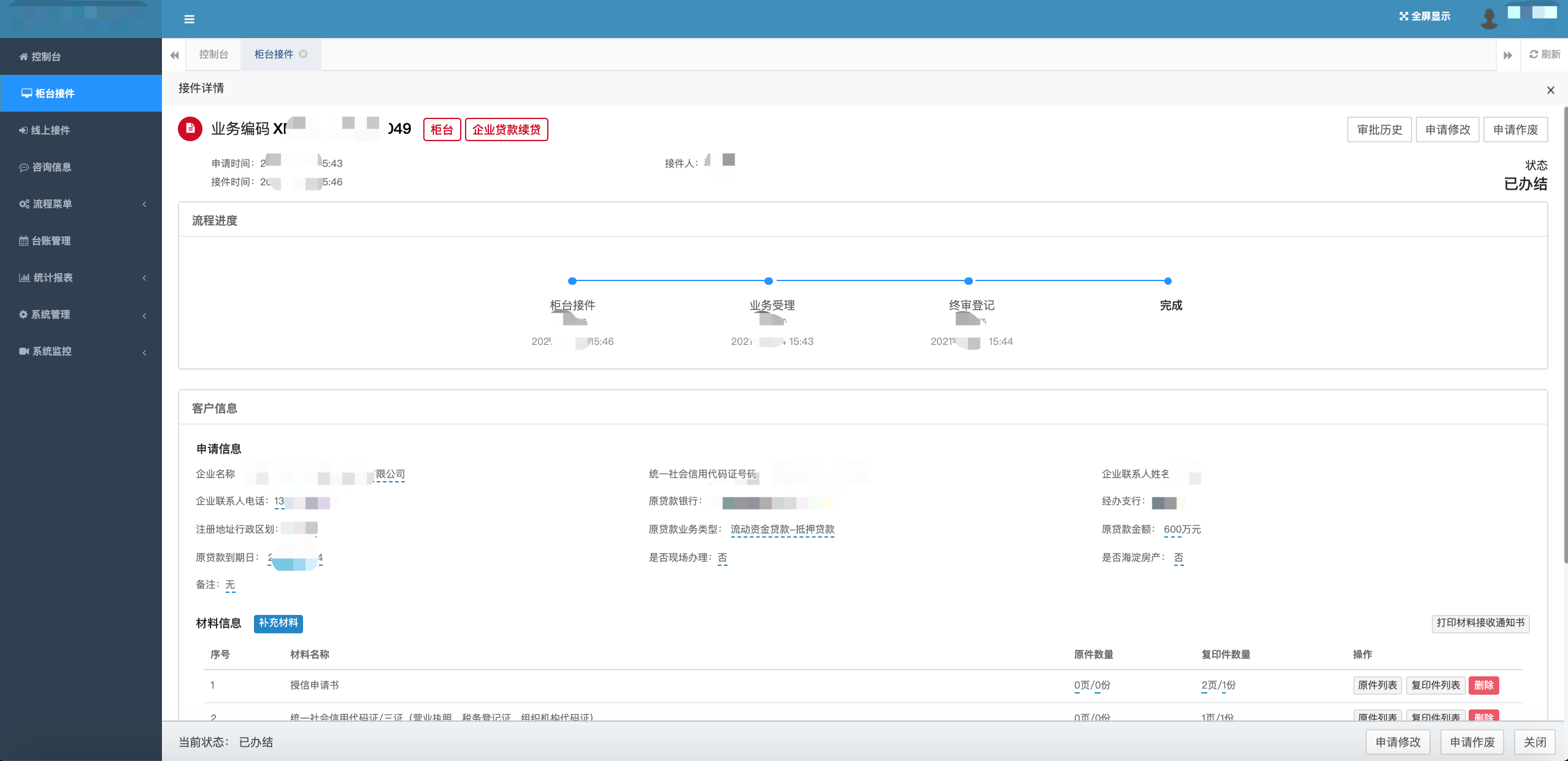The image size is (1568, 761).
Task: Open 线上接件 in the sidebar
Action: 81,130
